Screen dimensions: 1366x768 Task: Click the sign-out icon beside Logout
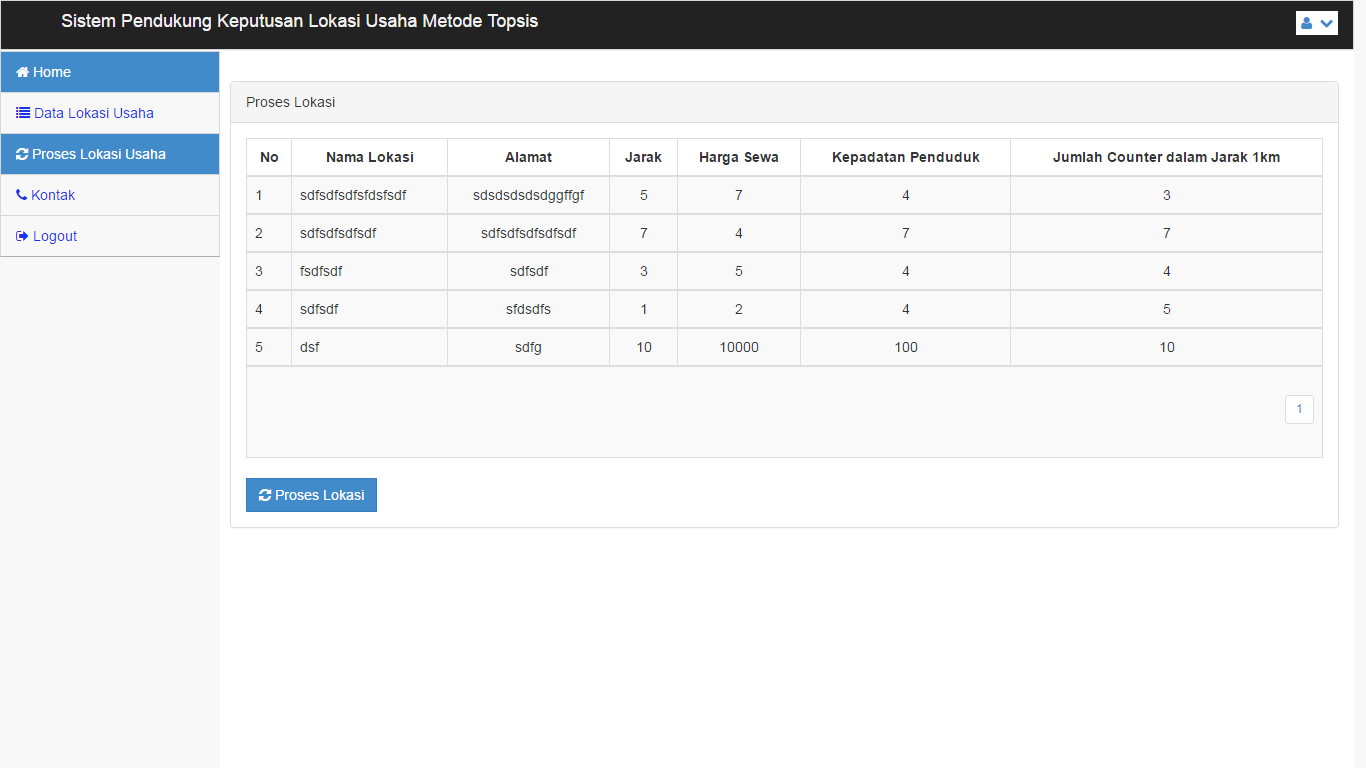[22, 236]
